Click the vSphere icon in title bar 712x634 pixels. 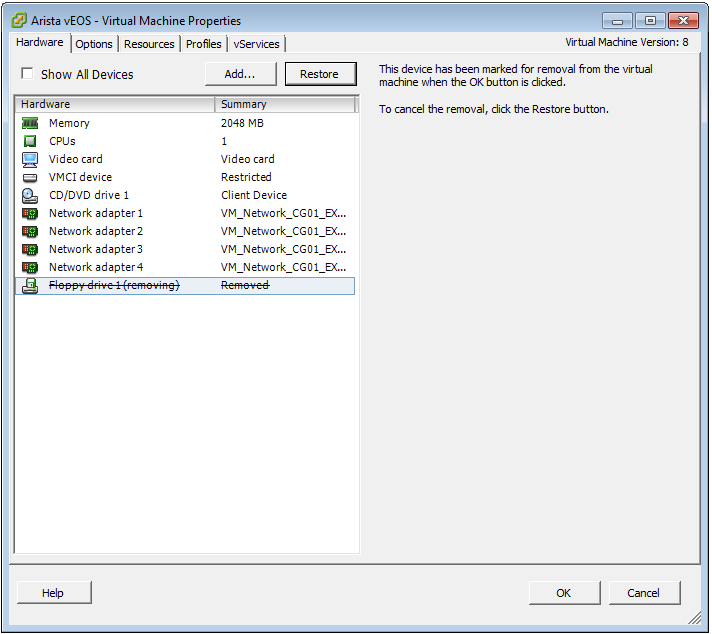(x=19, y=20)
